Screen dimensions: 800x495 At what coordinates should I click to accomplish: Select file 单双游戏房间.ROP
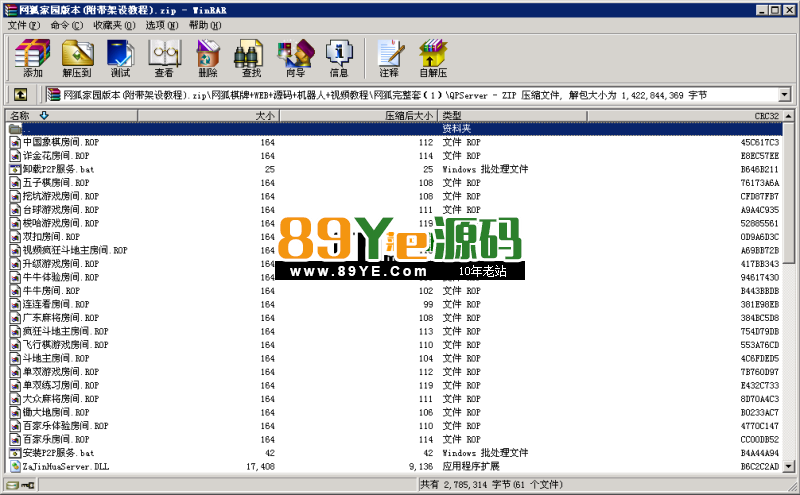pyautogui.click(x=61, y=372)
